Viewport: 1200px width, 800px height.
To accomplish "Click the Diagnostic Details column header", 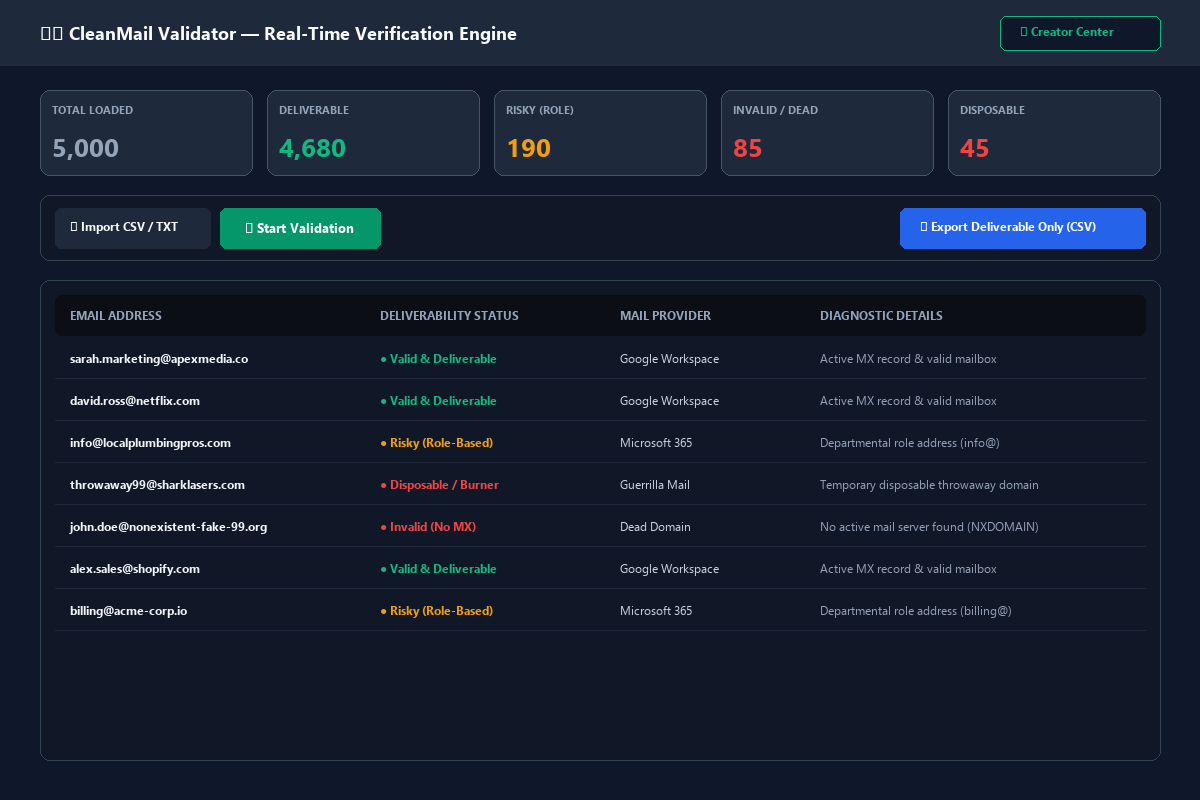I will coord(881,316).
